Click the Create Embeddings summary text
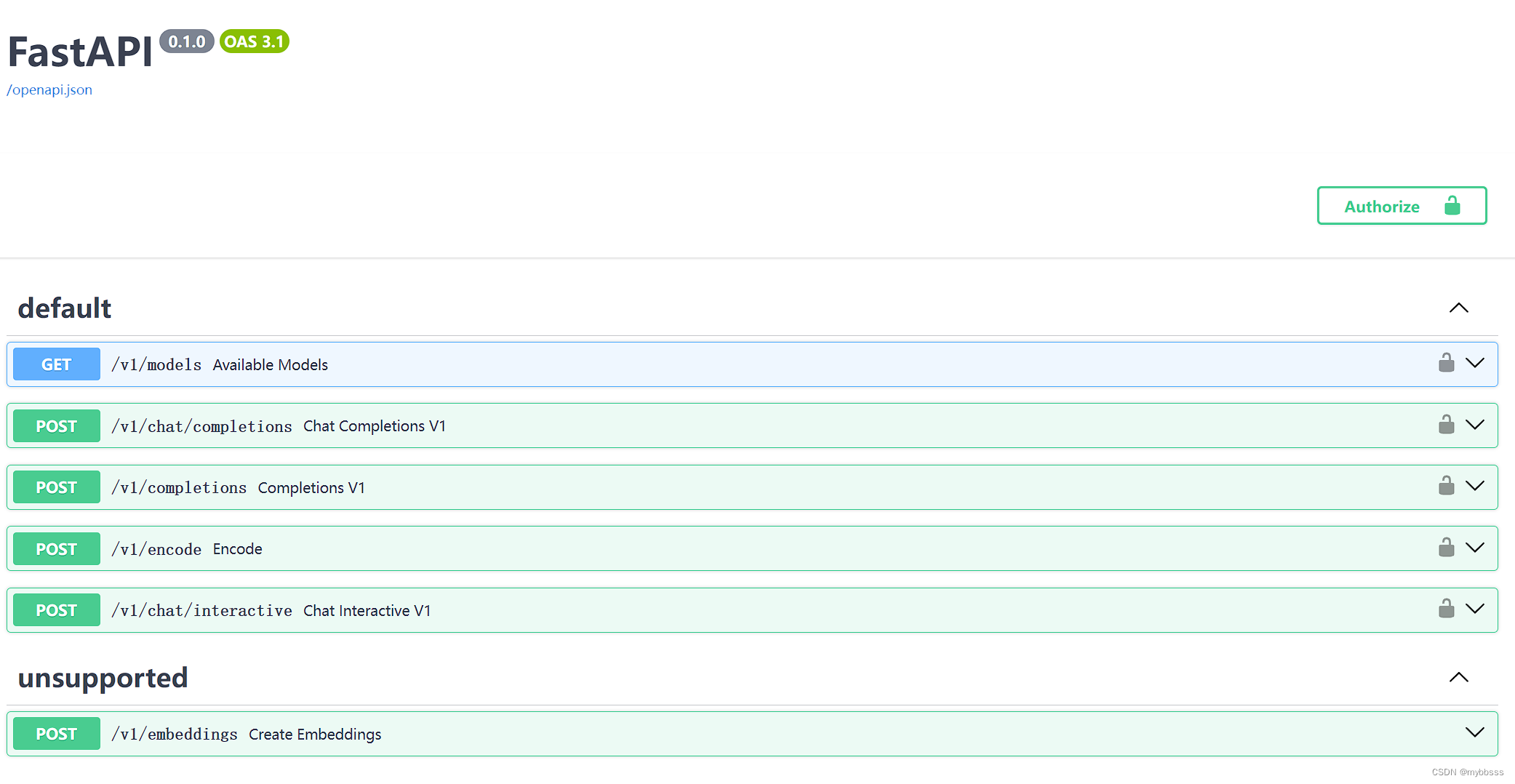The image size is (1515, 784). (x=315, y=734)
